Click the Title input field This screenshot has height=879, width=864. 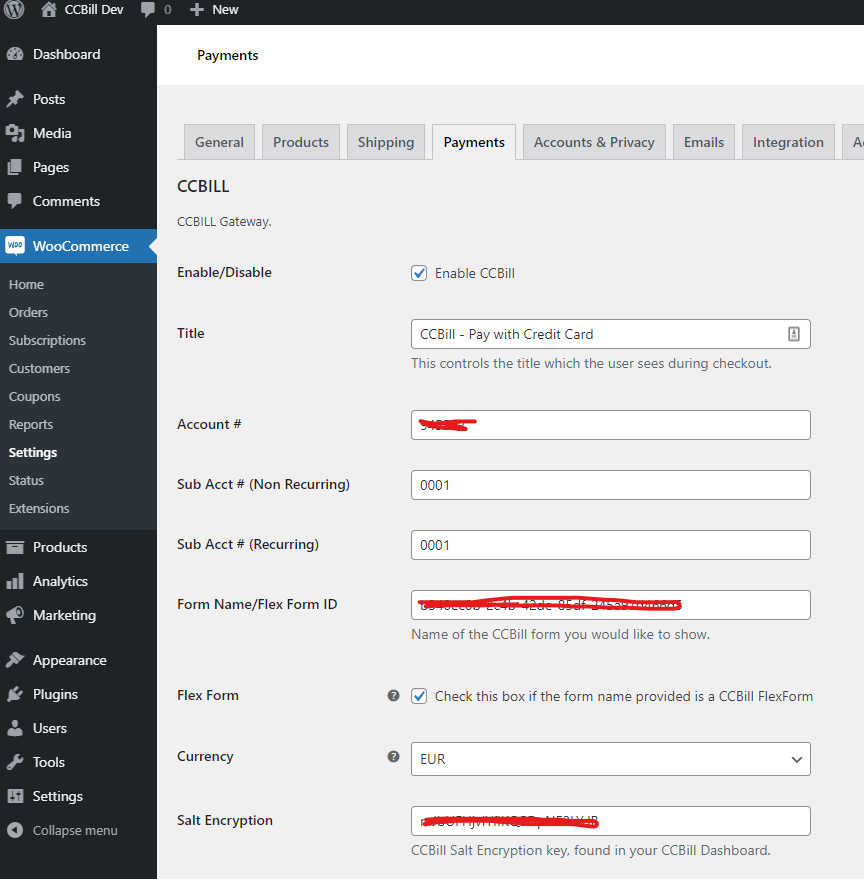coord(611,334)
